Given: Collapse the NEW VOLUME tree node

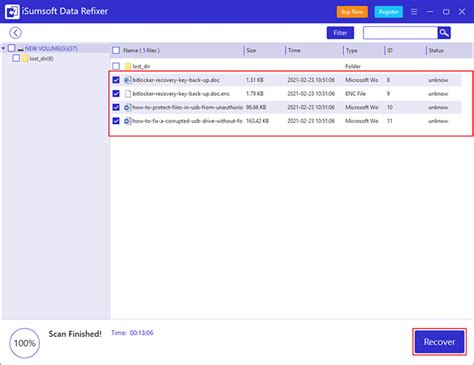Looking at the screenshot, I should click(3, 48).
